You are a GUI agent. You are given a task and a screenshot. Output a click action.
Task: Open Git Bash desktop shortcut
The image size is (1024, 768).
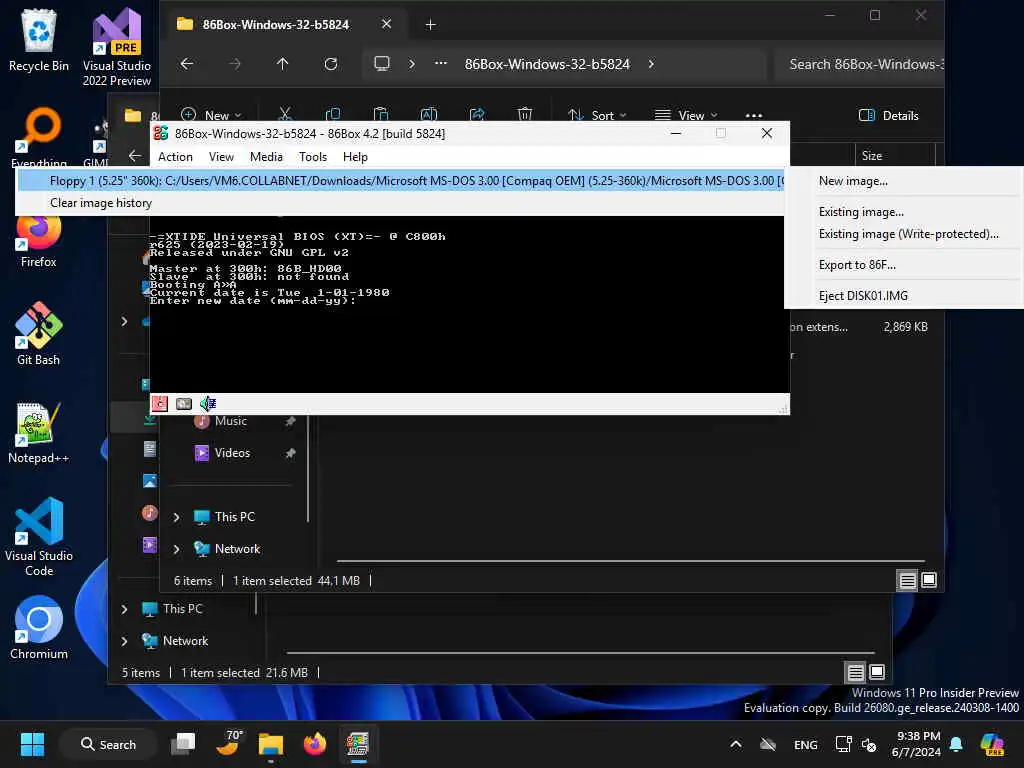pyautogui.click(x=39, y=334)
